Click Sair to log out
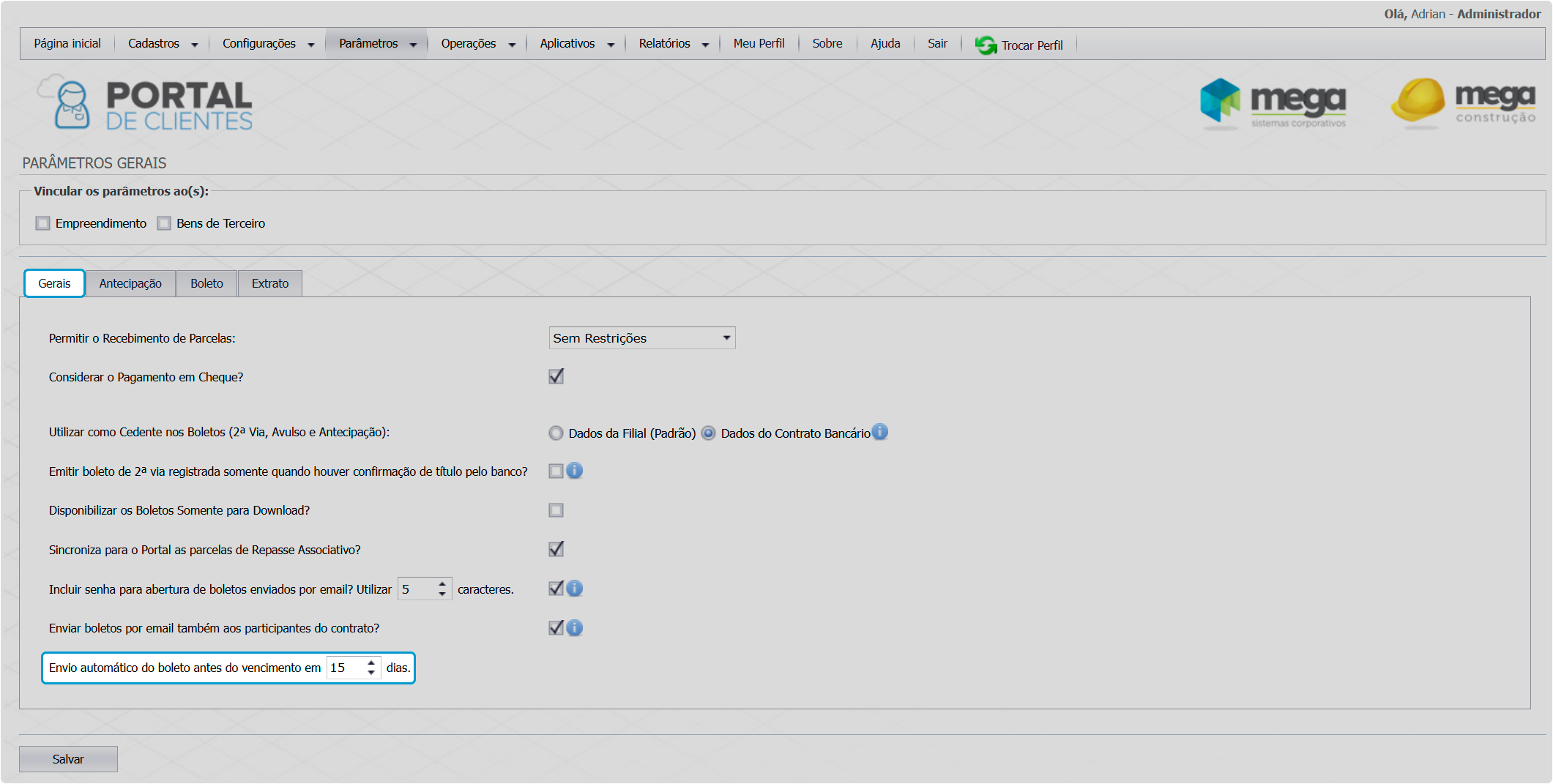 coord(937,44)
